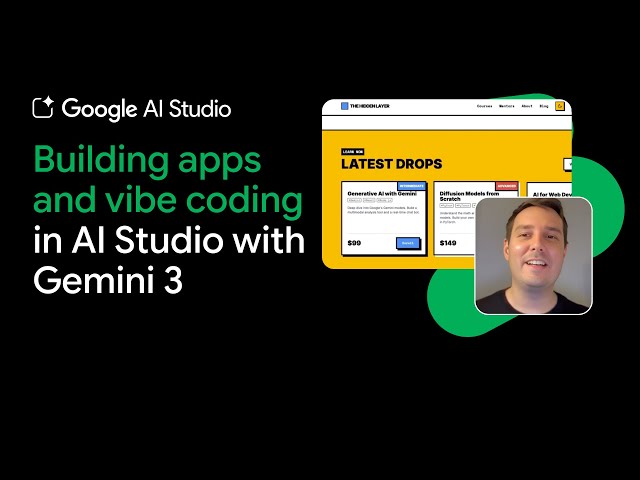Click 'Generative AI with Gemini' course title
Screen dimensions: 640x480
point(382,193)
